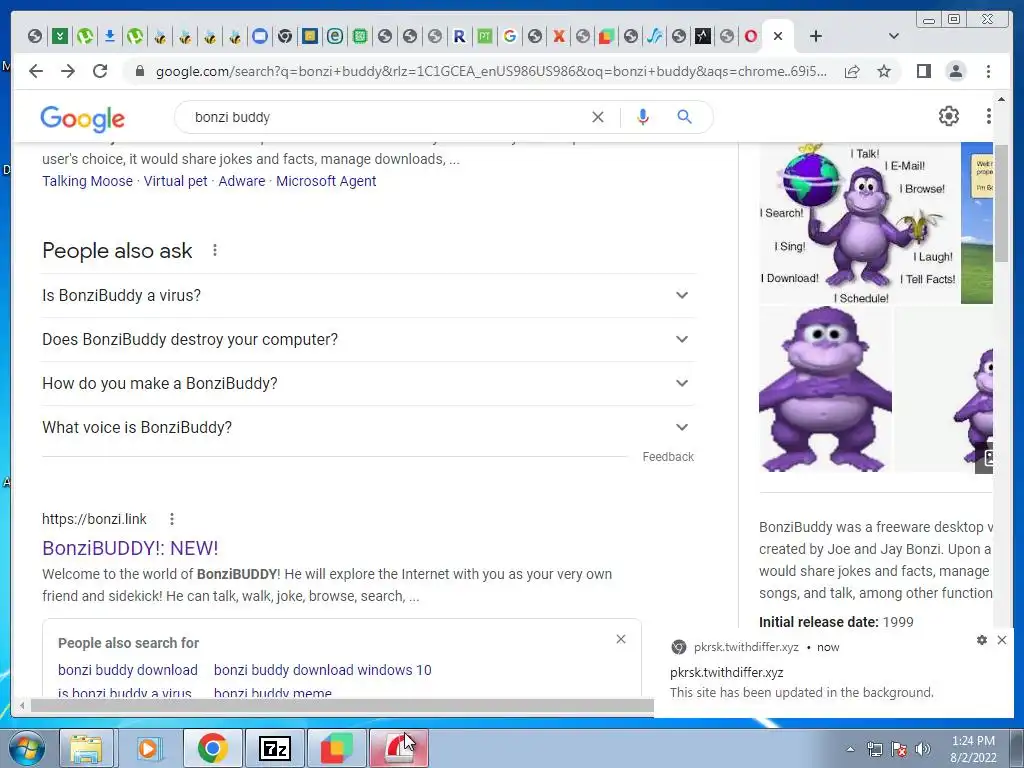Switch to the blue R tab
The height and width of the screenshot is (768, 1024).
pyautogui.click(x=460, y=36)
